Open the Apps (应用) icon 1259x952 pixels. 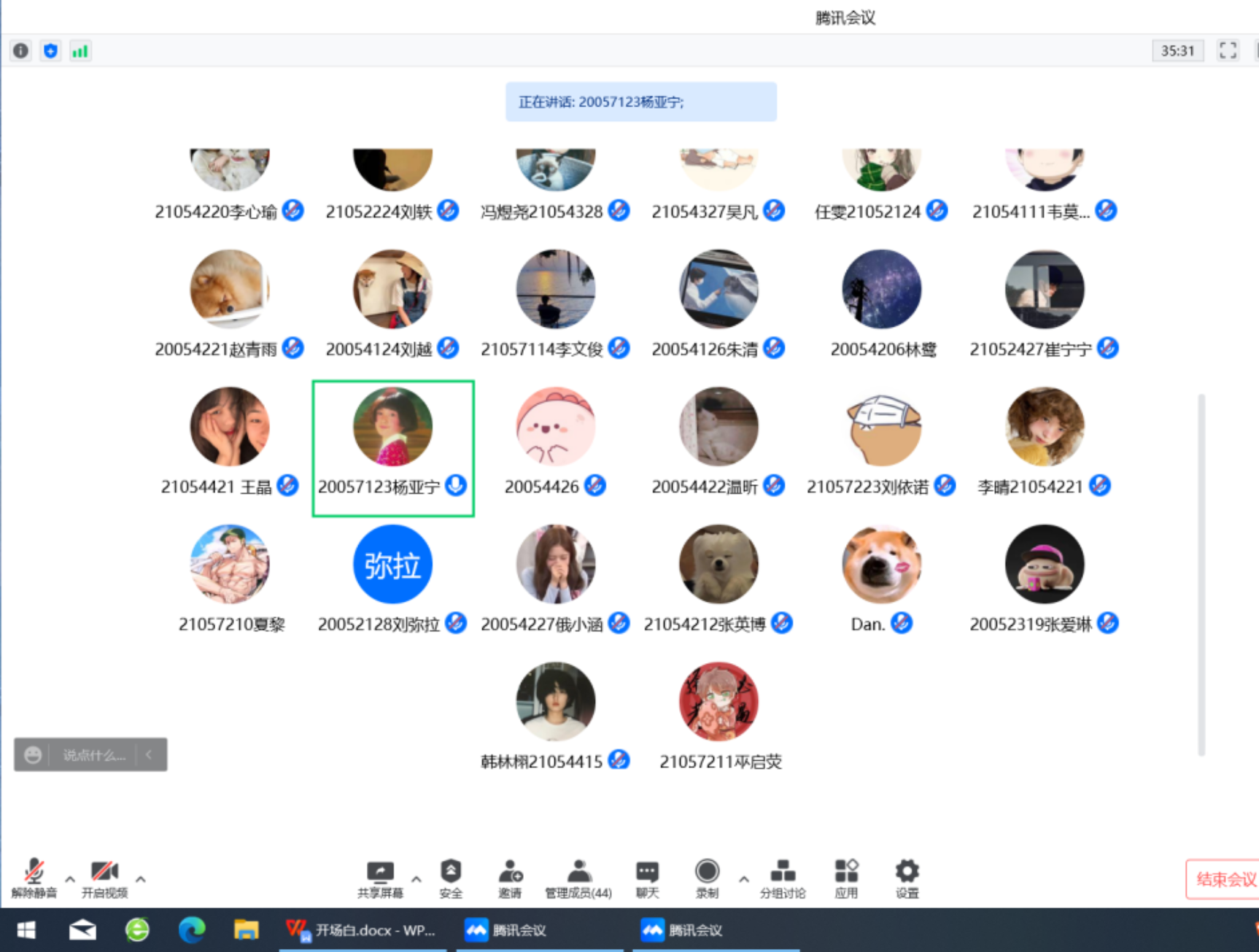click(846, 878)
